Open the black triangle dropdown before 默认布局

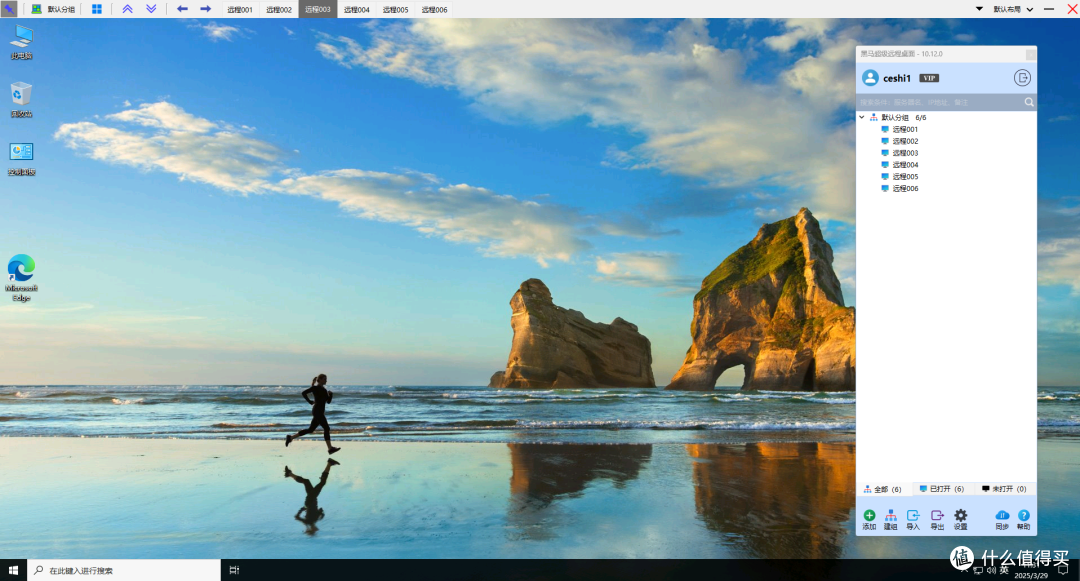(x=979, y=9)
